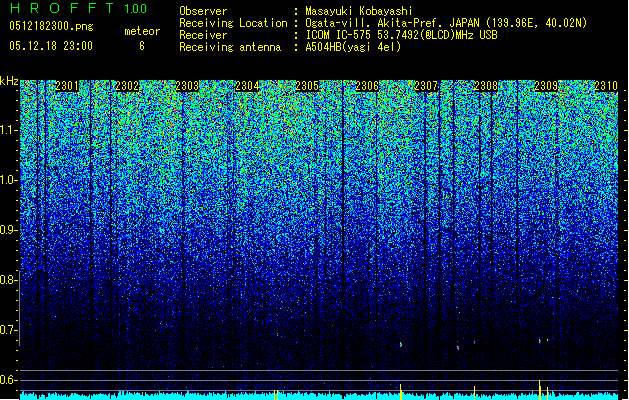Select the file name 0512182300.png
629x400 pixels.
click(x=51, y=27)
